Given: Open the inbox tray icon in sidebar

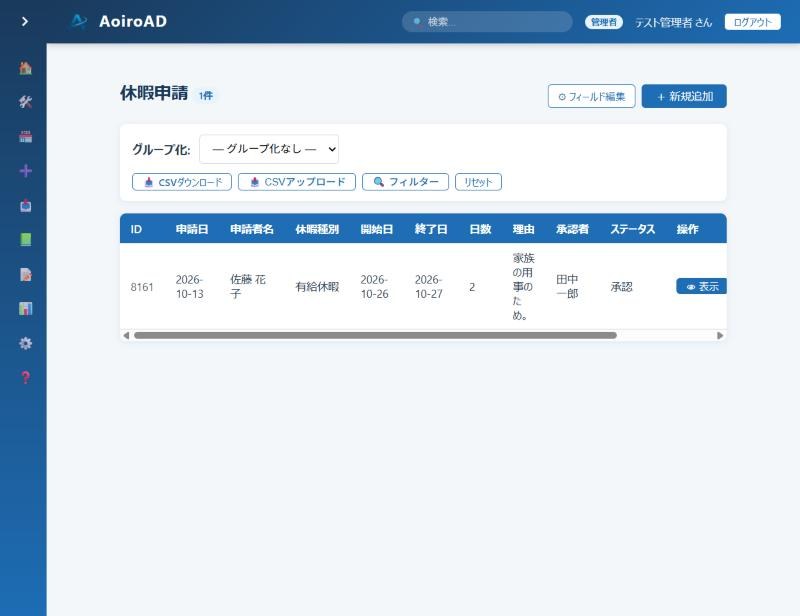Looking at the screenshot, I should pyautogui.click(x=26, y=206).
